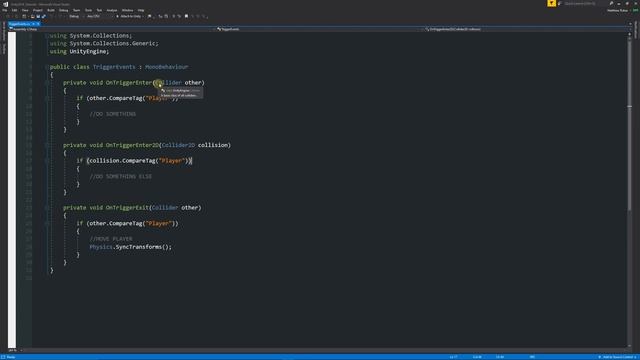This screenshot has height=360, width=640.
Task: Open the Edit menu
Action: [14, 10]
